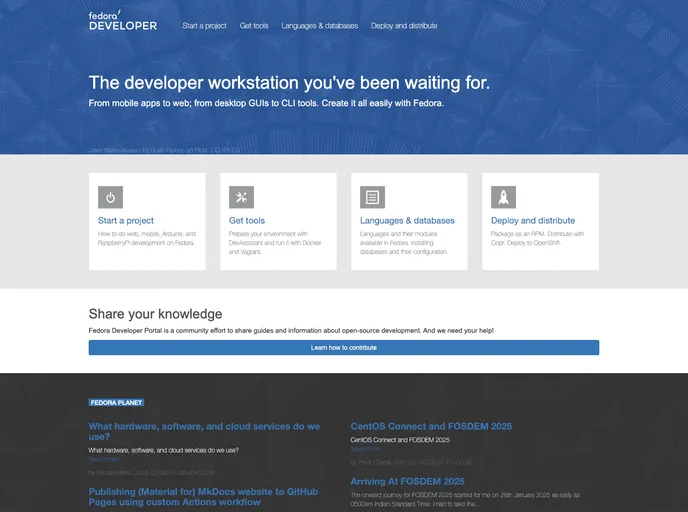Open the Languages & databases card title link

(407, 221)
